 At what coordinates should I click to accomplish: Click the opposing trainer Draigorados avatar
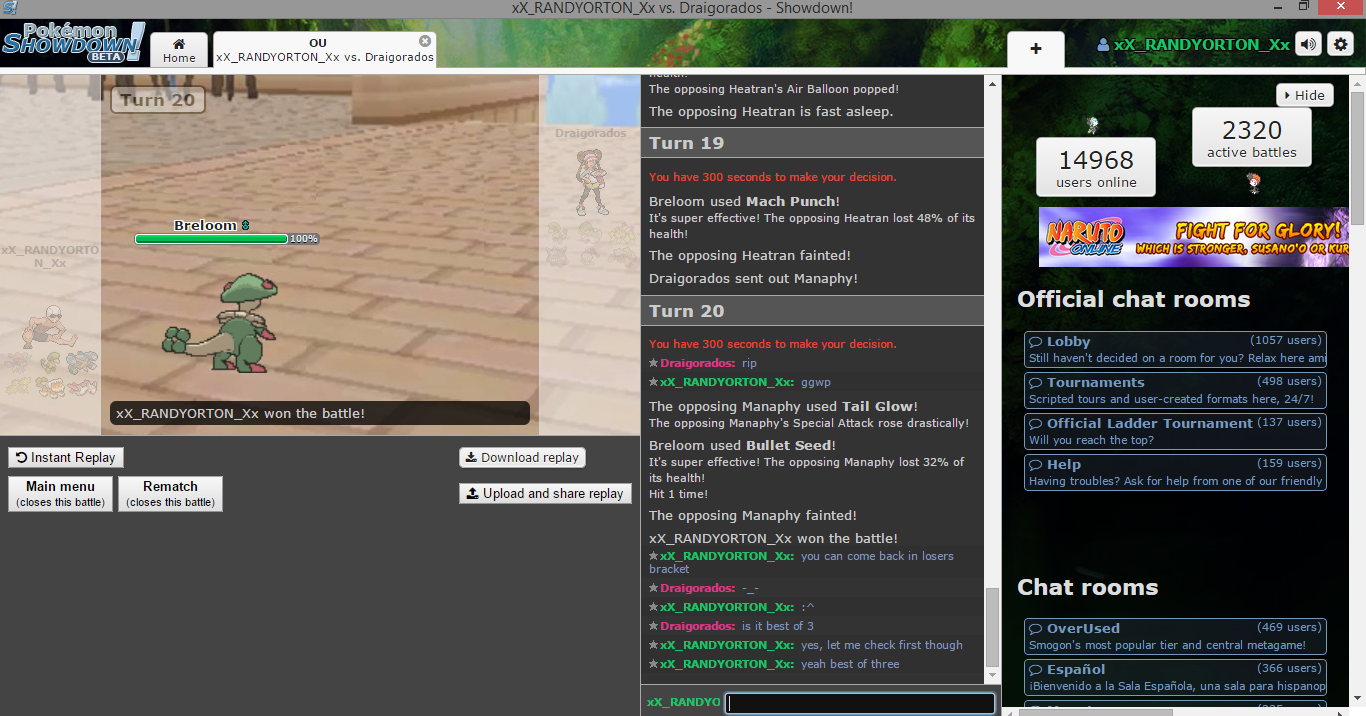591,182
